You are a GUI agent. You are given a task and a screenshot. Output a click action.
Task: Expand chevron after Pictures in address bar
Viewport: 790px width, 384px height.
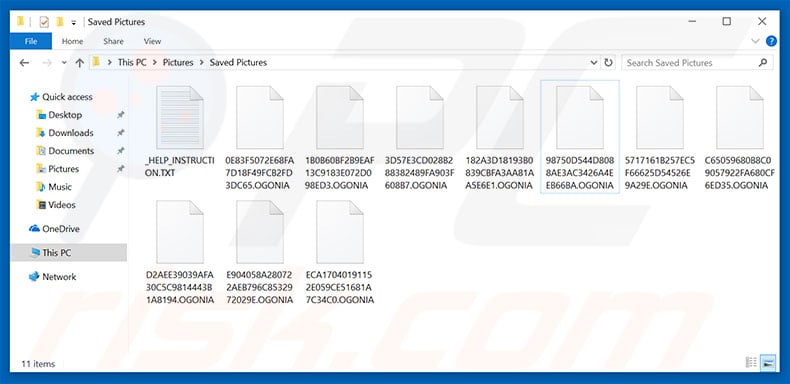point(202,62)
